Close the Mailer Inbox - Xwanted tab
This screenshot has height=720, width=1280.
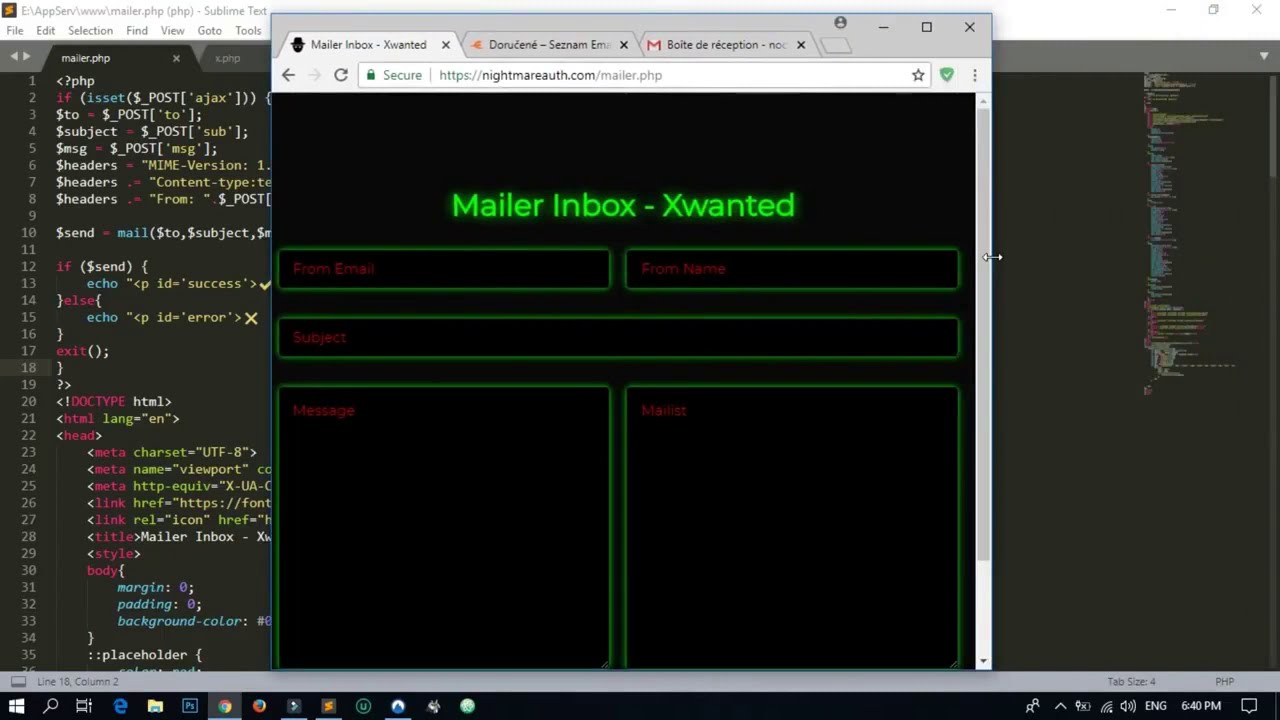coord(446,45)
